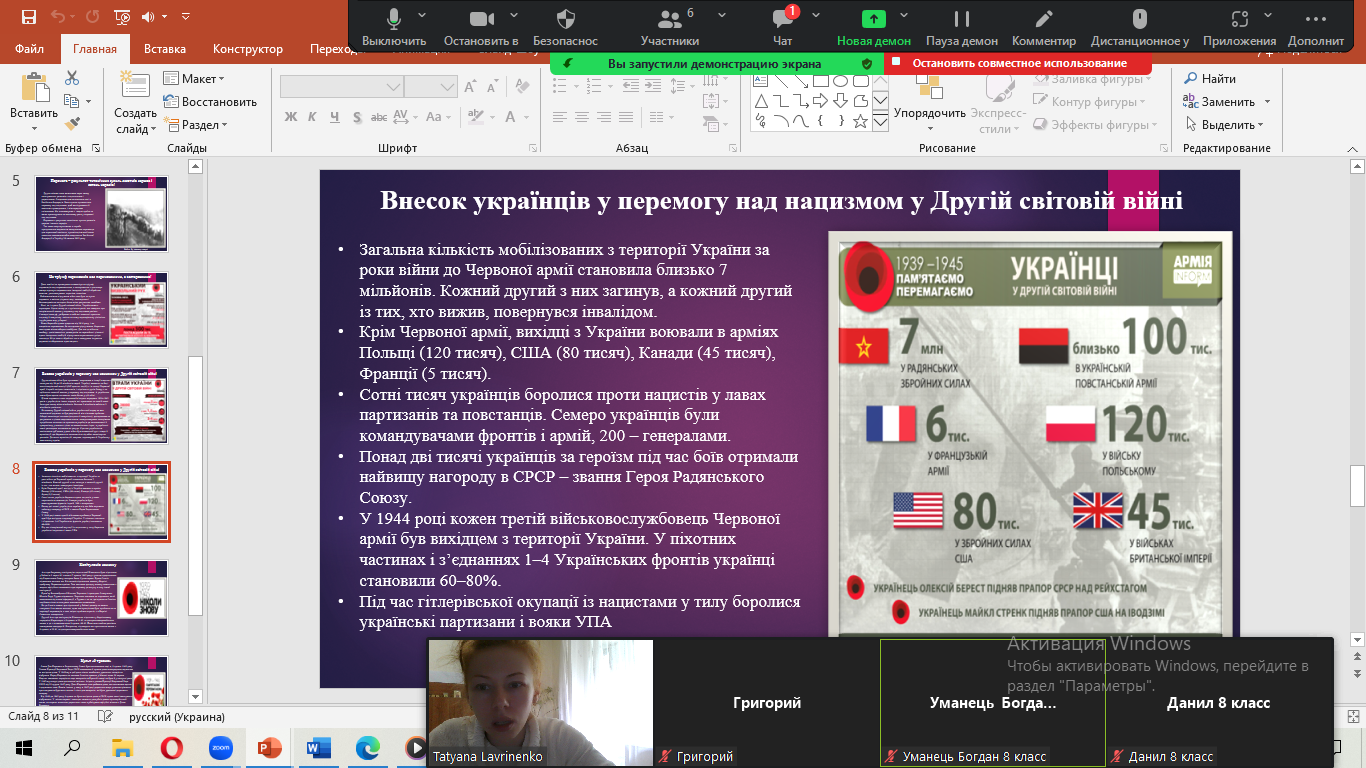Image resolution: width=1366 pixels, height=768 pixels.
Task: Switch to Word from the taskbar
Action: (319, 747)
